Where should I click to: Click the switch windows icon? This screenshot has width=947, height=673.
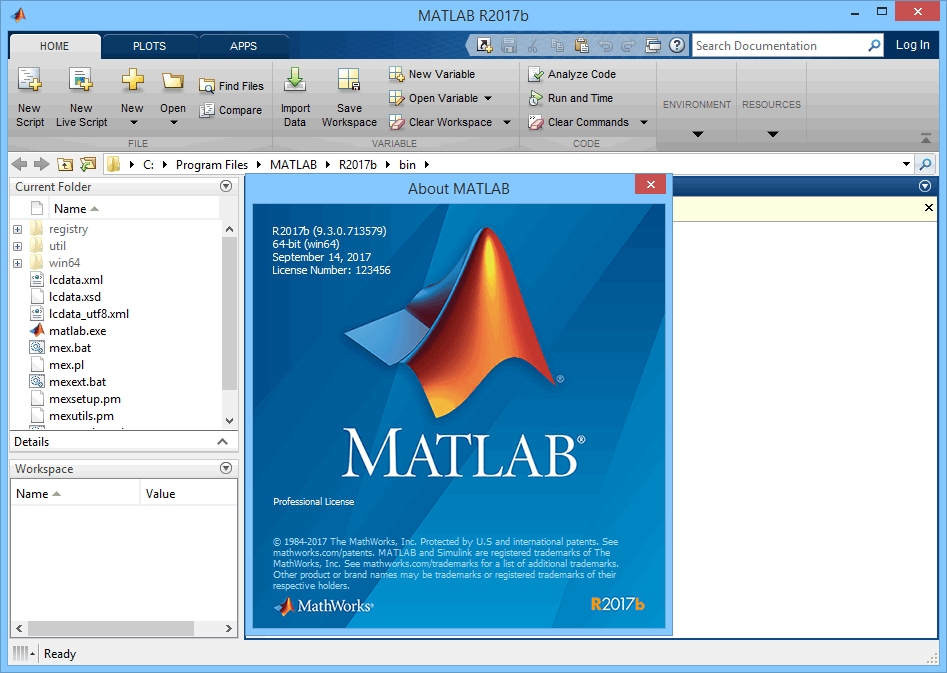[653, 45]
